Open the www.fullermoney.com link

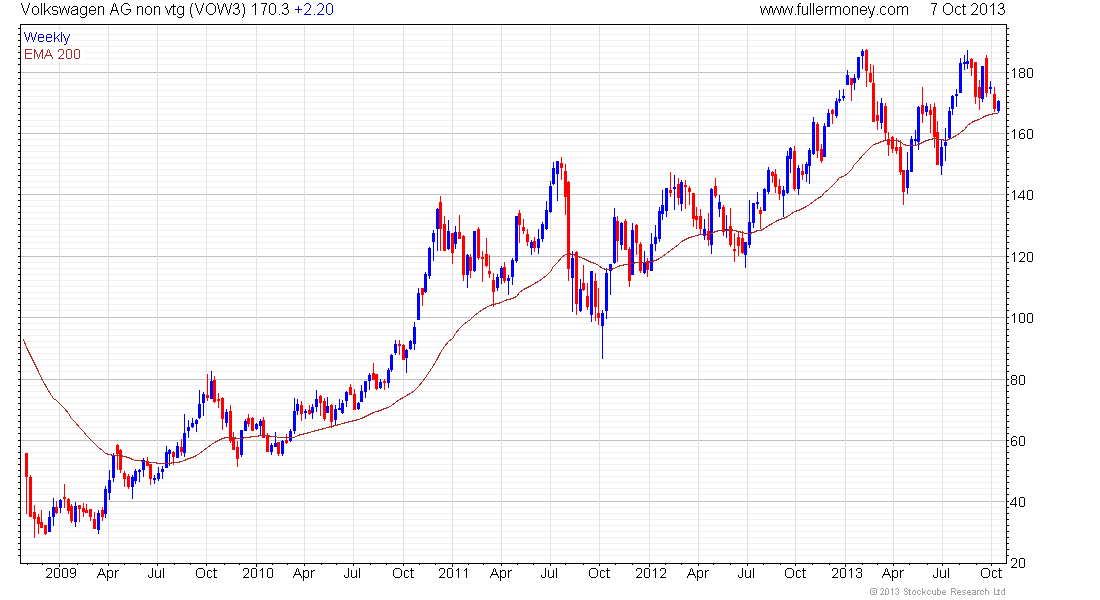tap(833, 10)
